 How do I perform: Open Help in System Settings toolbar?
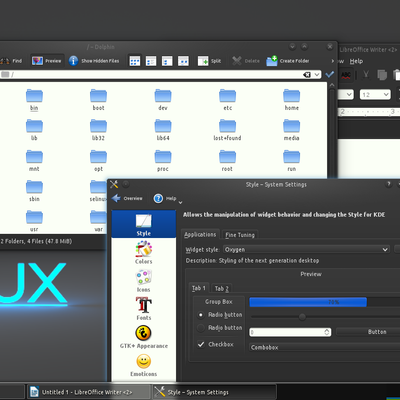pos(165,198)
